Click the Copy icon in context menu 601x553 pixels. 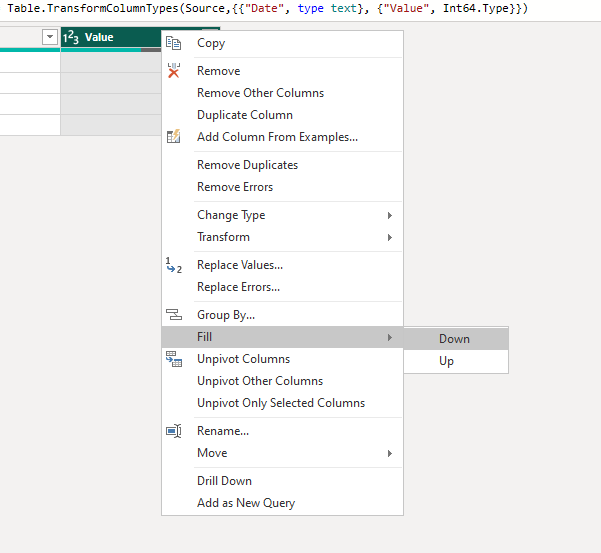pos(174,43)
